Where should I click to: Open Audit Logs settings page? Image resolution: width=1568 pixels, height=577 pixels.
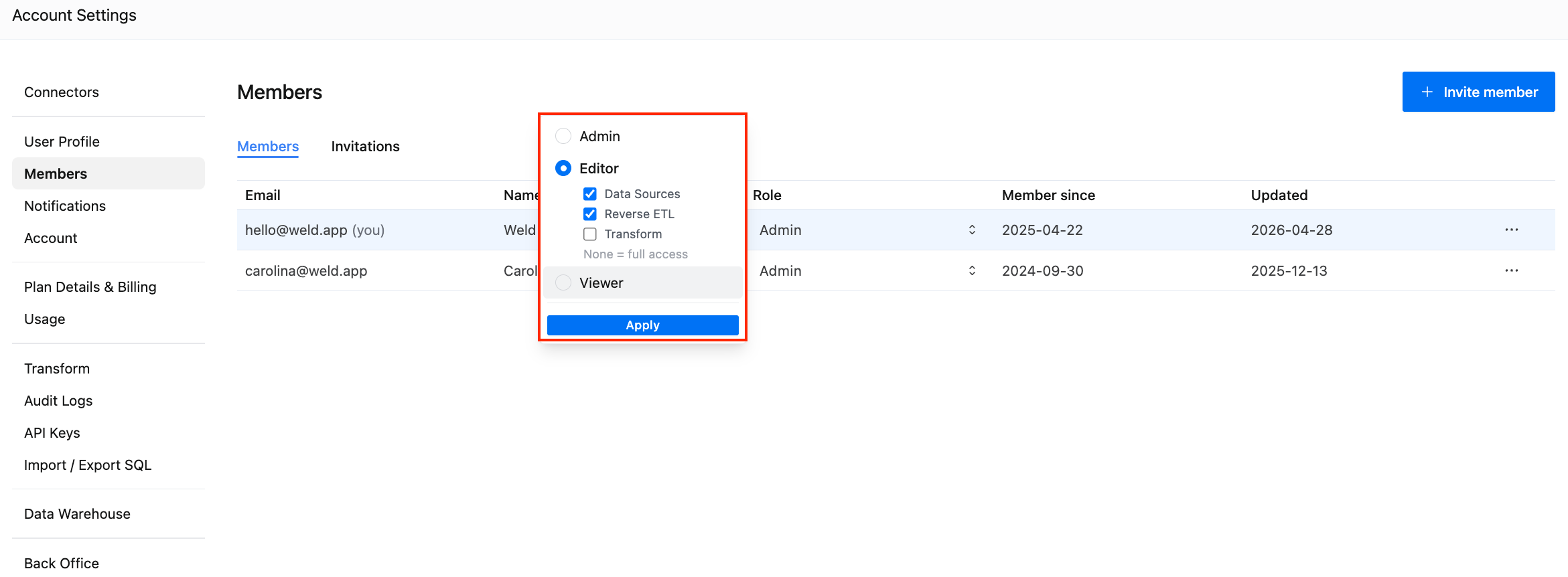tap(58, 401)
